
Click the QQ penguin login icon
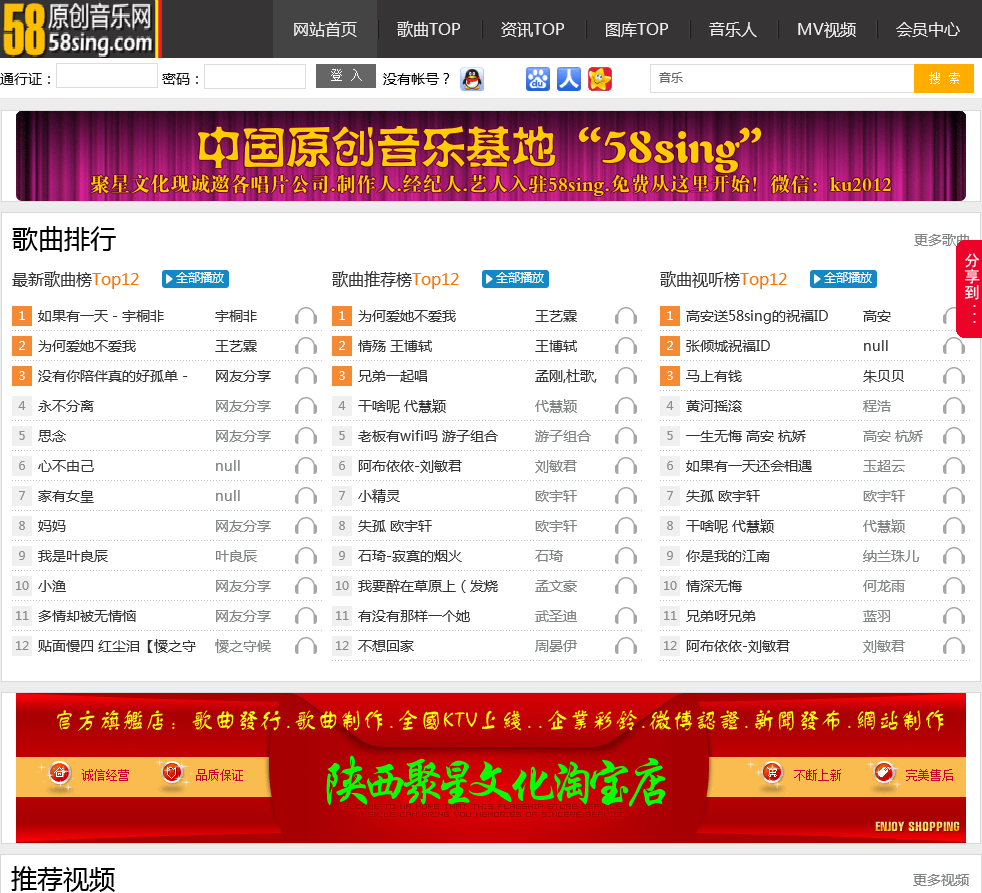[x=472, y=79]
